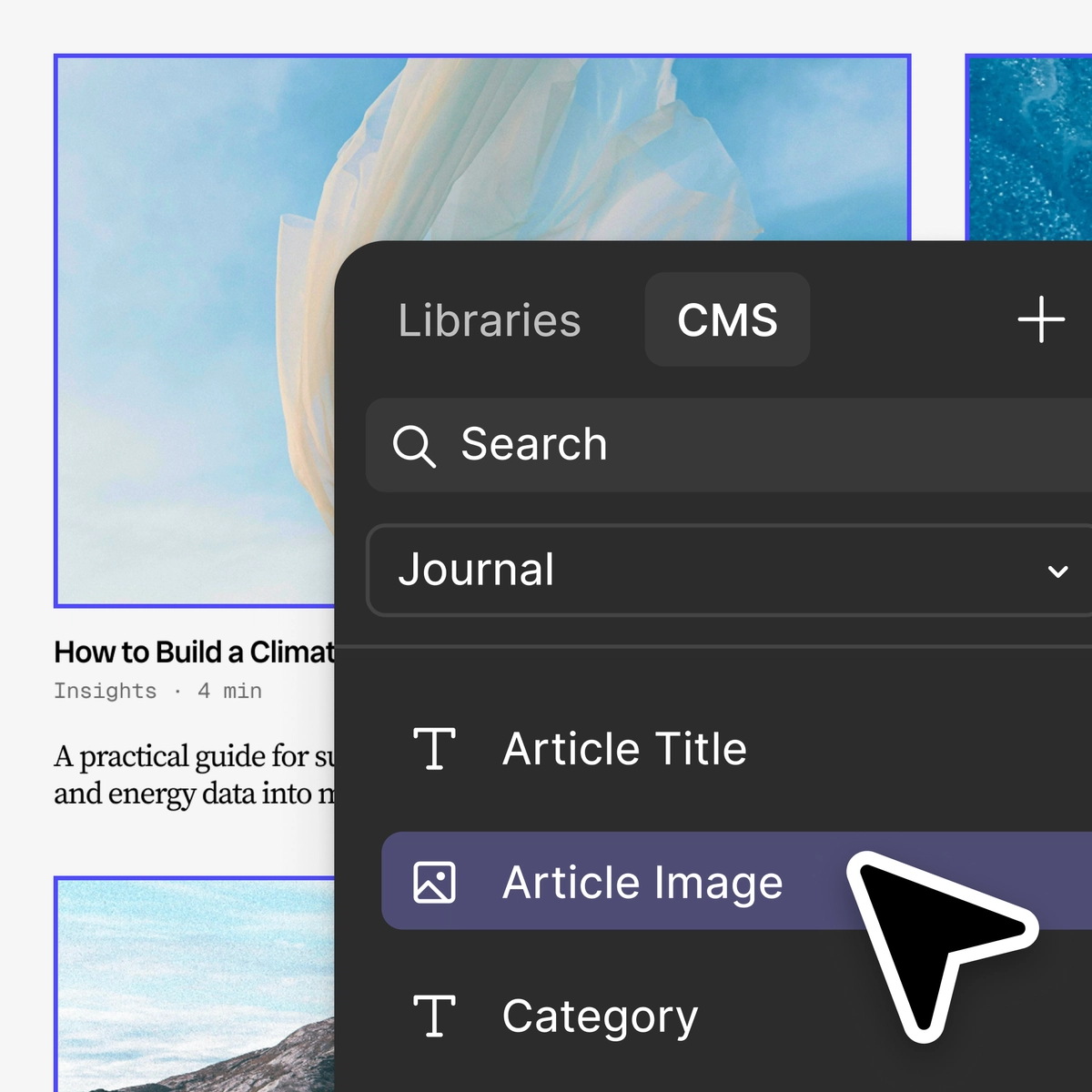The width and height of the screenshot is (1092, 1092).
Task: Select the CMS tab
Action: pyautogui.click(x=727, y=319)
